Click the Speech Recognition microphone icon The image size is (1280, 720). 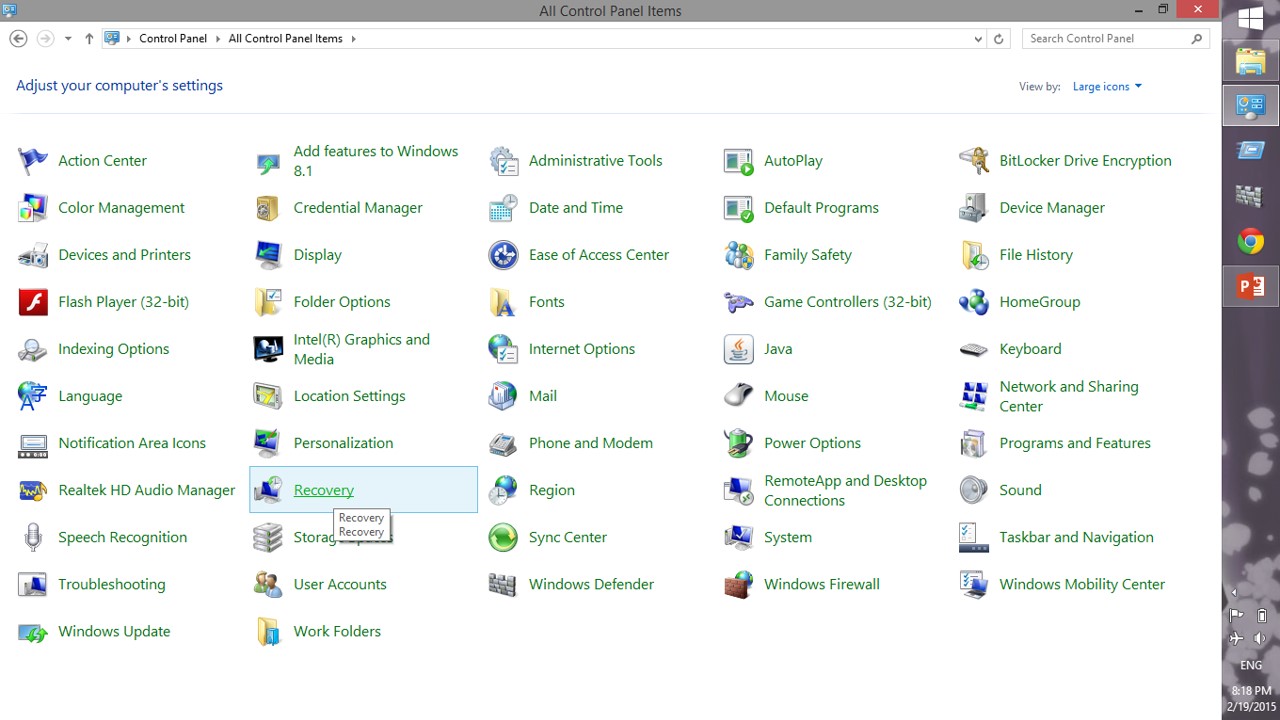[x=33, y=537]
